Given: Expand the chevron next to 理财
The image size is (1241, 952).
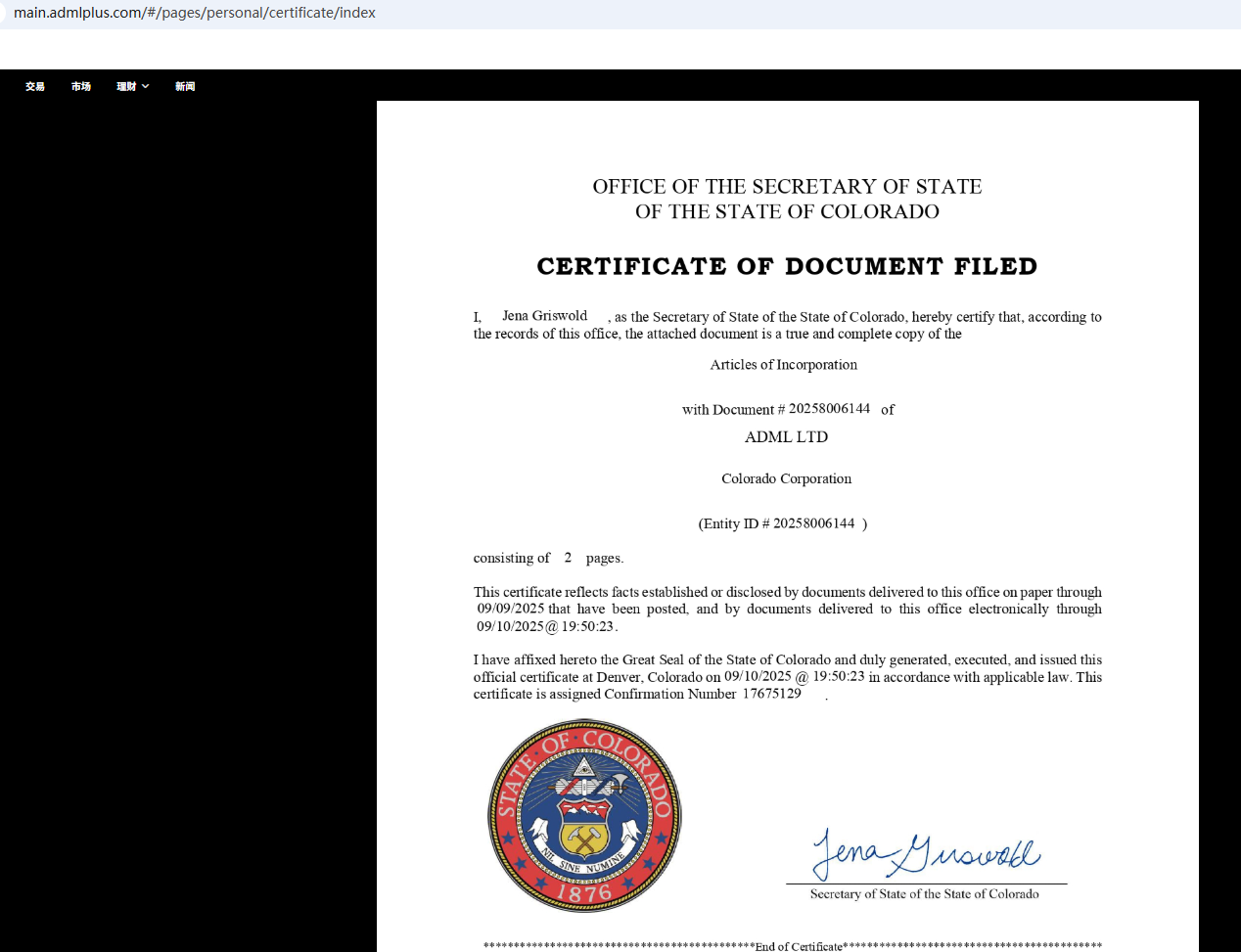Looking at the screenshot, I should coord(146,86).
